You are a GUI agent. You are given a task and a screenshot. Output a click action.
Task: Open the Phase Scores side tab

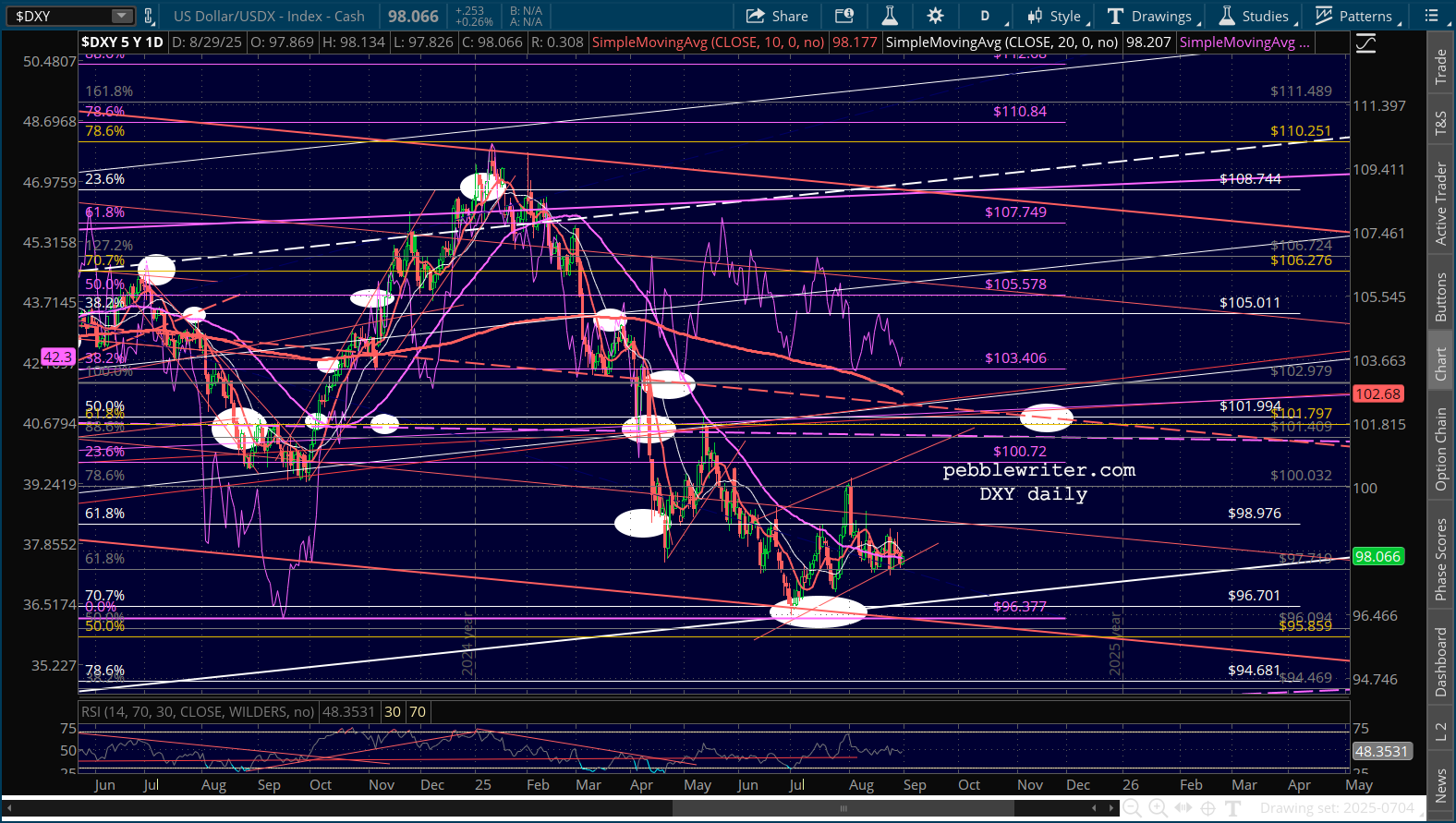[x=1440, y=560]
